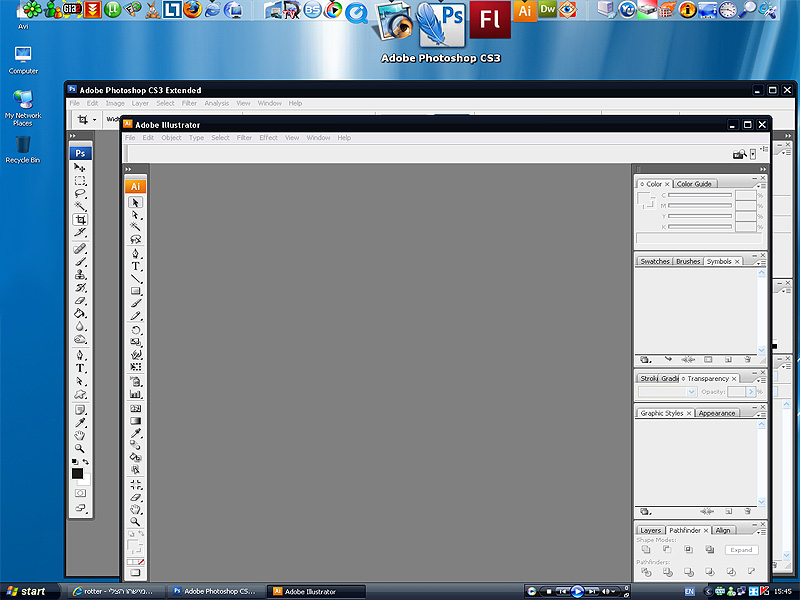Select the Illustrator Type tool

pyautogui.click(x=136, y=266)
